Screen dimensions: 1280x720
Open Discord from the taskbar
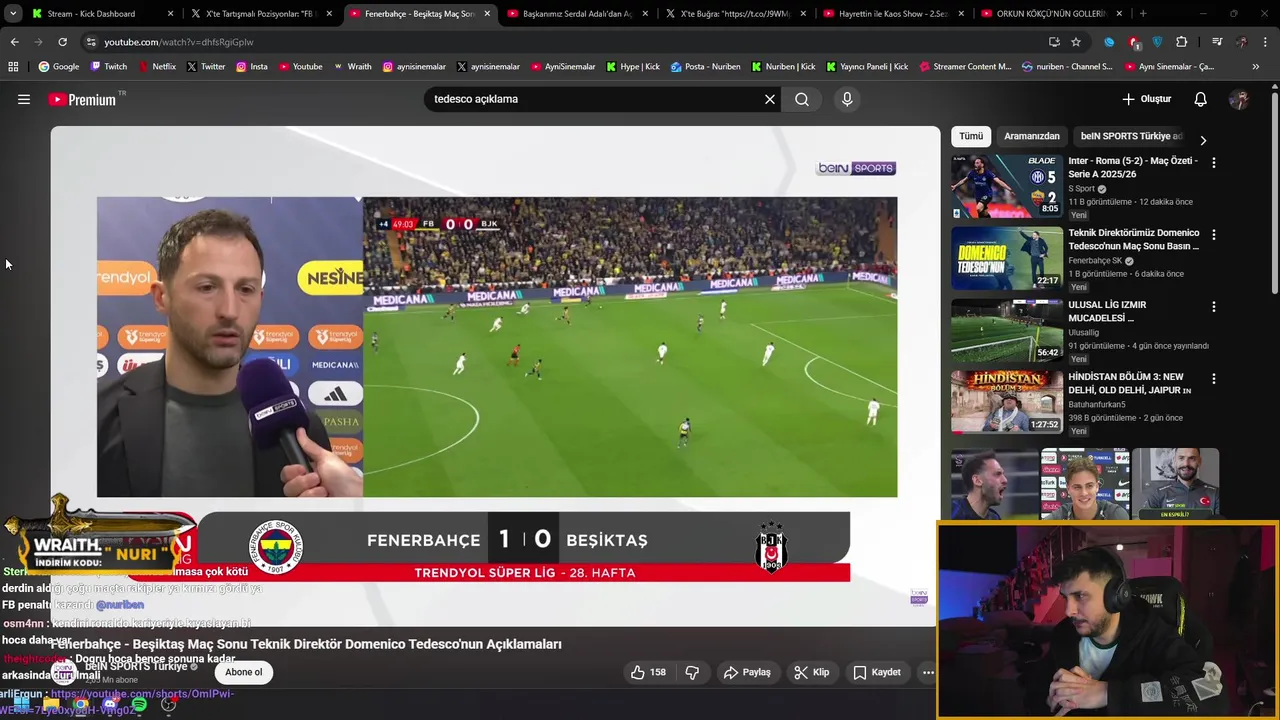[110, 705]
